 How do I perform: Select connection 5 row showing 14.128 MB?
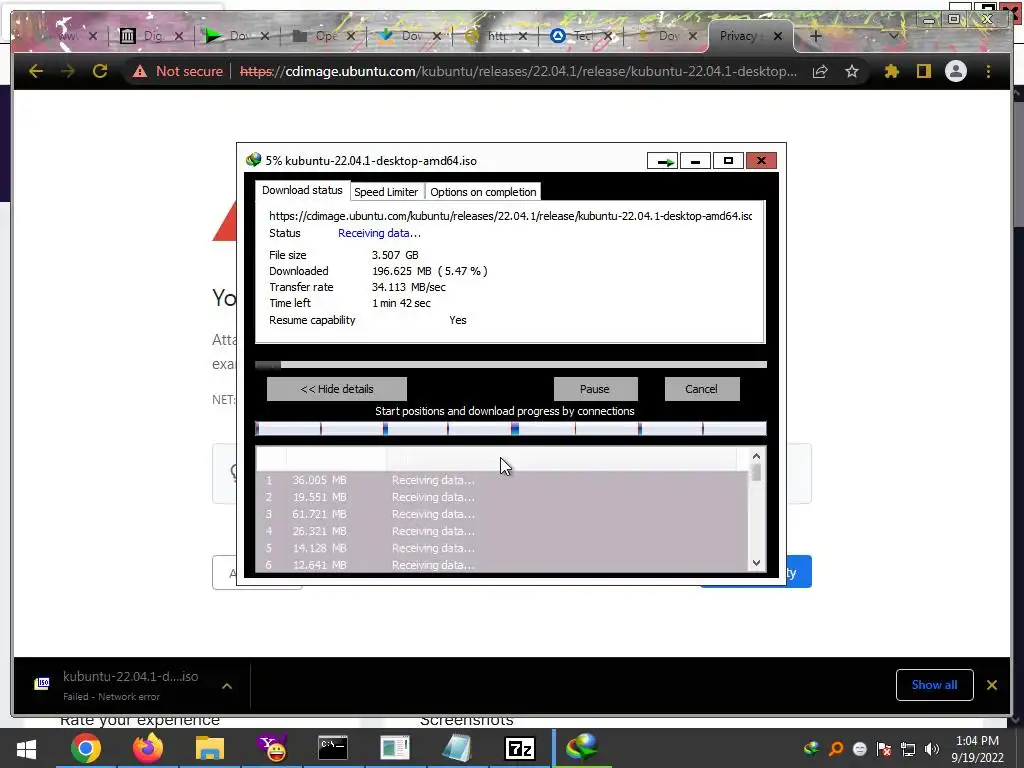pyautogui.click(x=502, y=548)
